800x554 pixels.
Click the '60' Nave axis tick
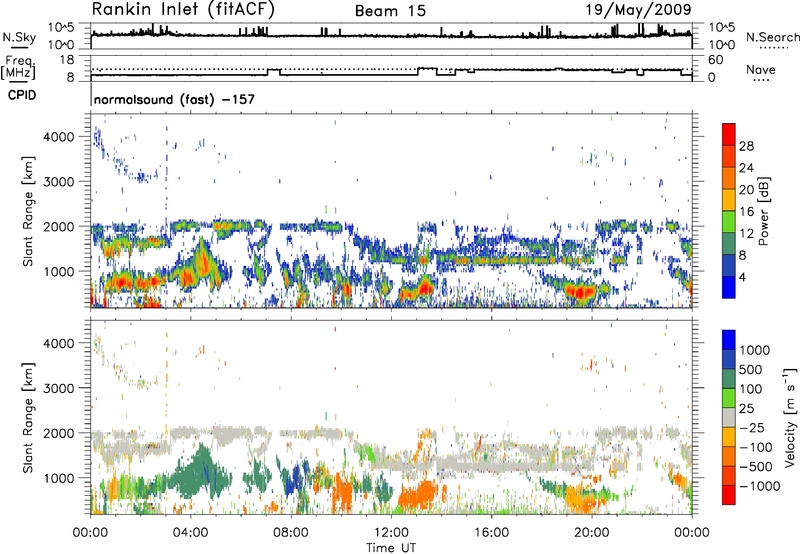click(x=715, y=60)
